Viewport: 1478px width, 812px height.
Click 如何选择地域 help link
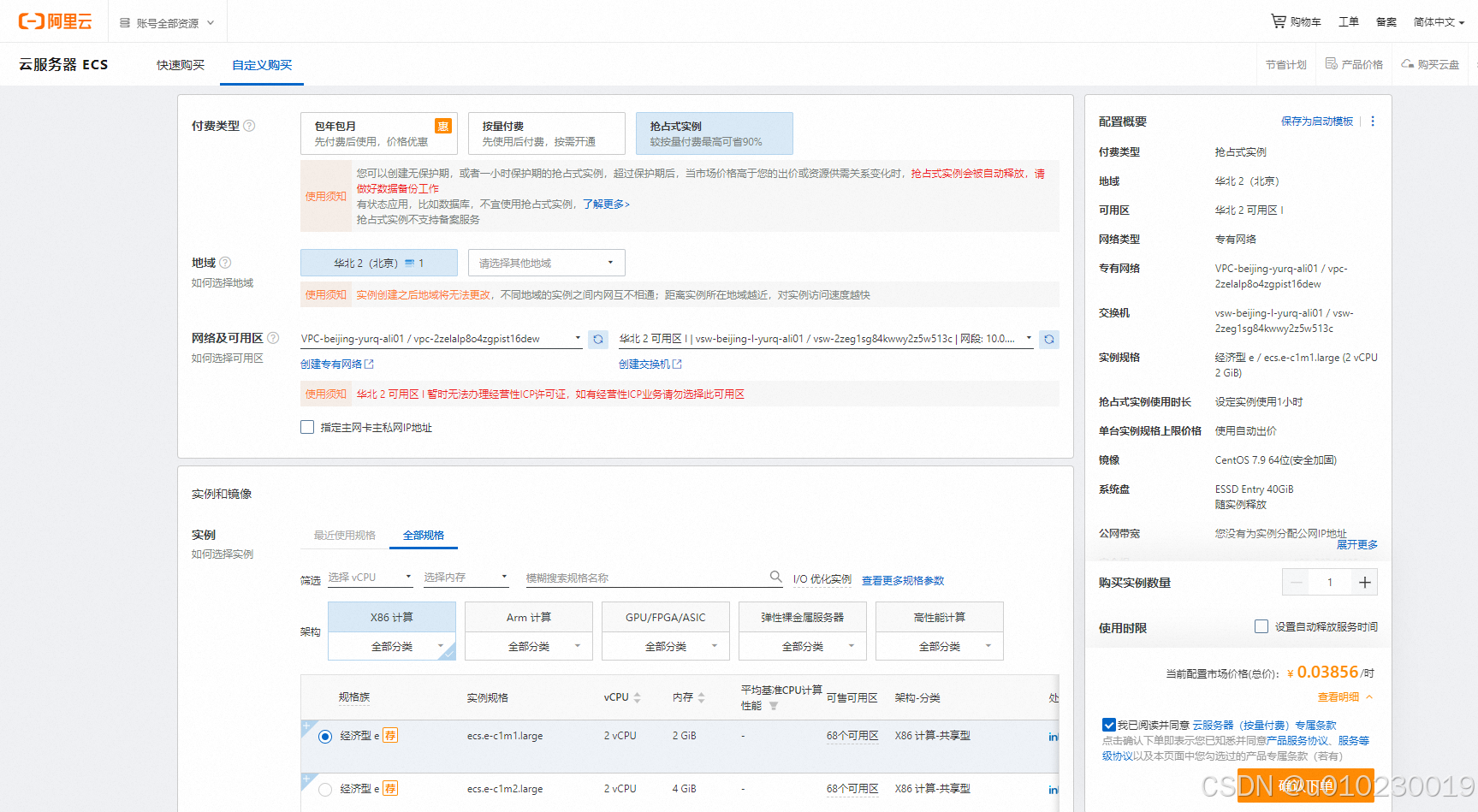(223, 283)
